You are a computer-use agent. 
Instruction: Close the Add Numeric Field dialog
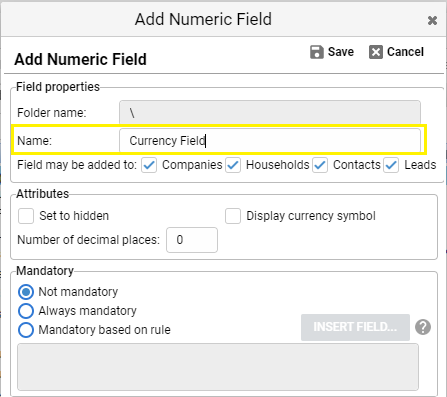click(x=432, y=21)
